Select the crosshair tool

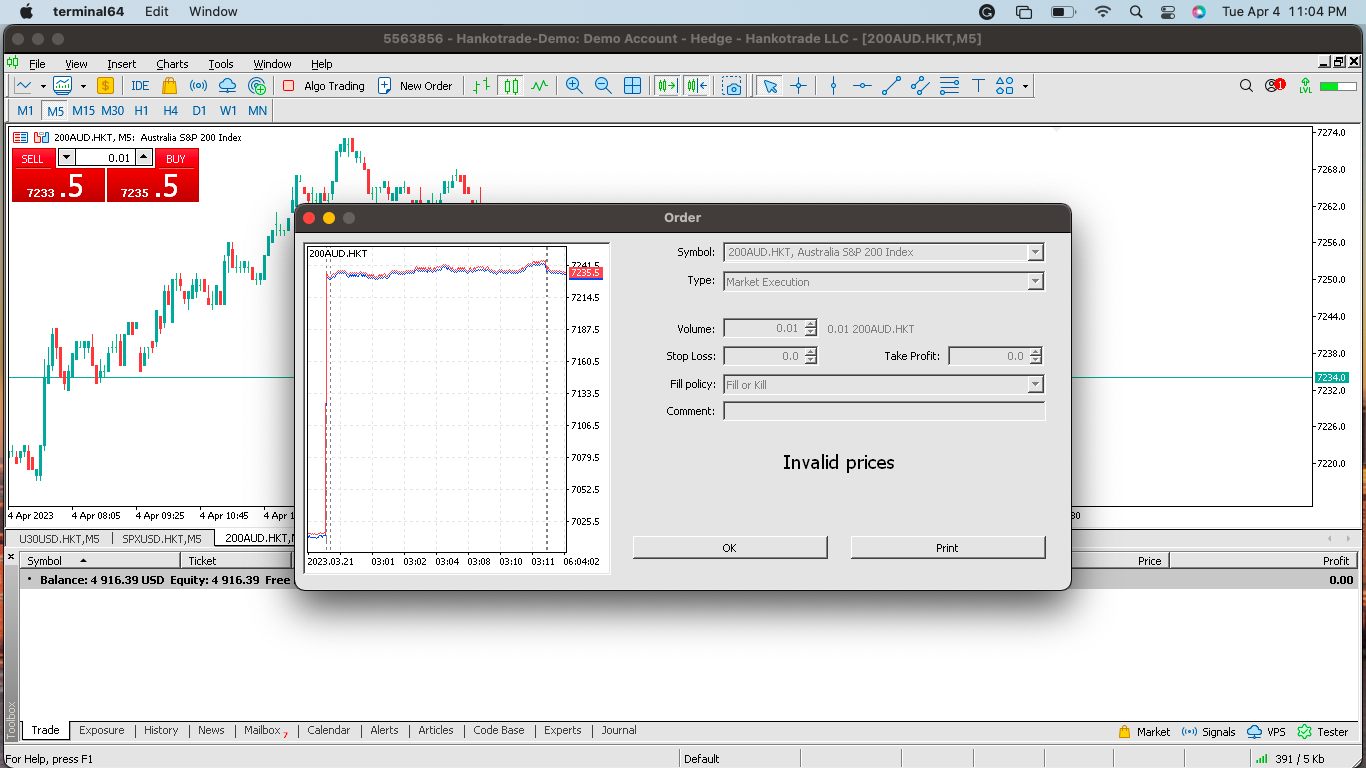(798, 86)
